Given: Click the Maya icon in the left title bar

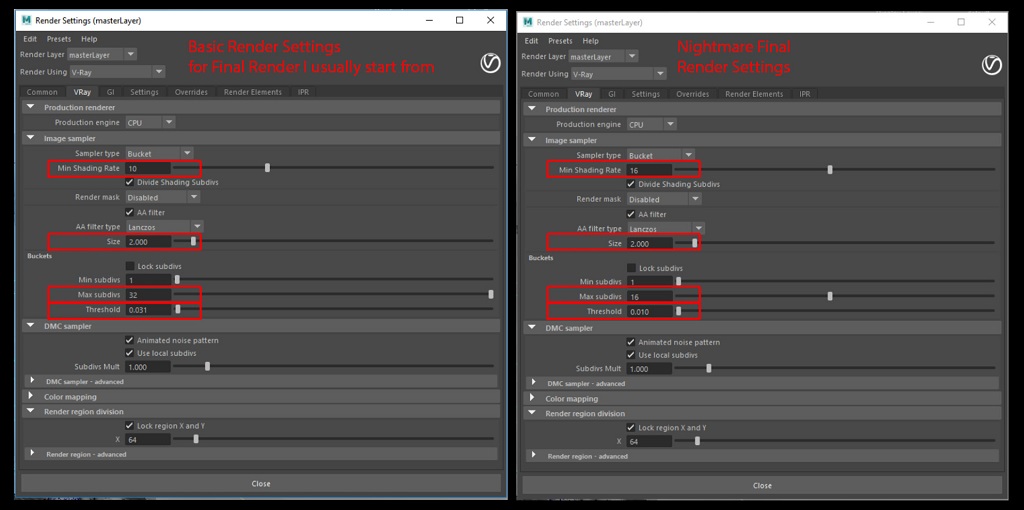Looking at the screenshot, I should click(x=26, y=20).
